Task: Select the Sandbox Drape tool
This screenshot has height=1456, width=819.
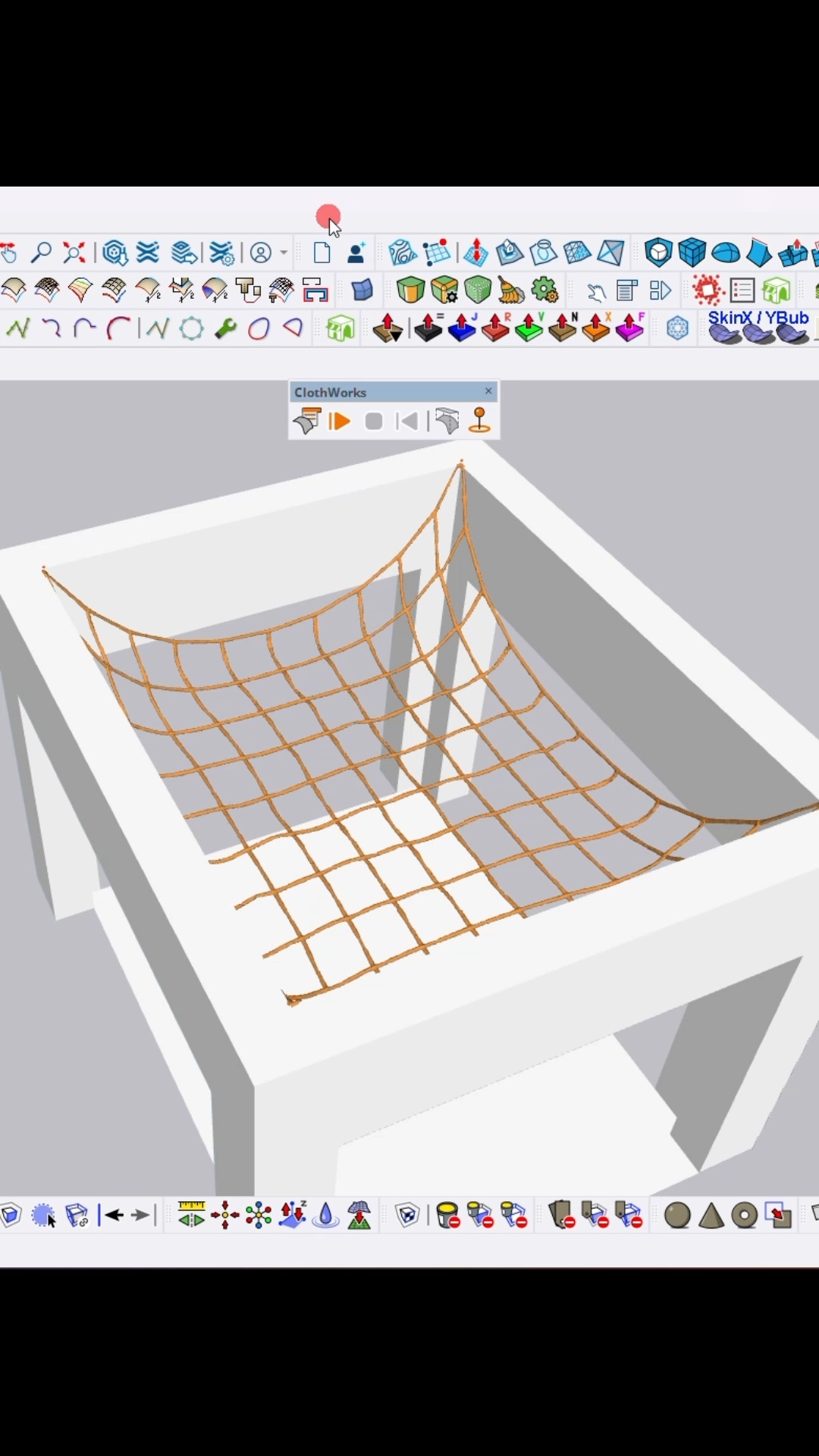Action: 544,253
